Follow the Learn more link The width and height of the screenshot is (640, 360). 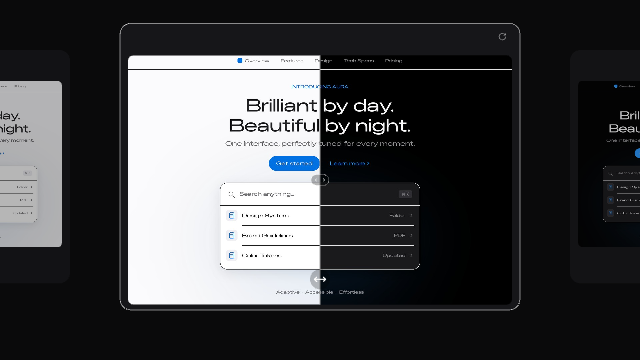[x=349, y=163]
